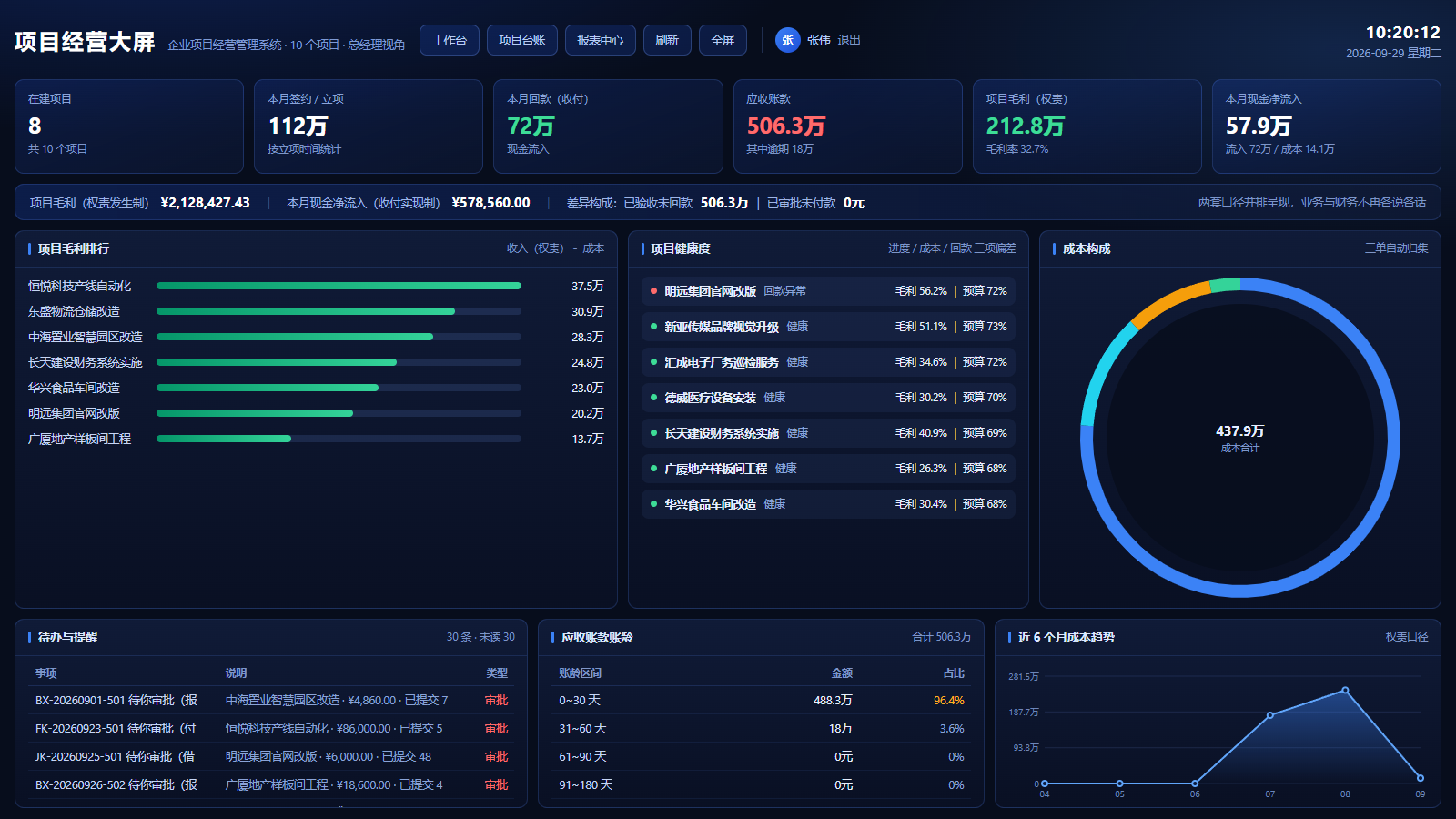Click the ¥2,128,427.43 gross profit value
The height and width of the screenshot is (819, 1456).
coord(205,203)
